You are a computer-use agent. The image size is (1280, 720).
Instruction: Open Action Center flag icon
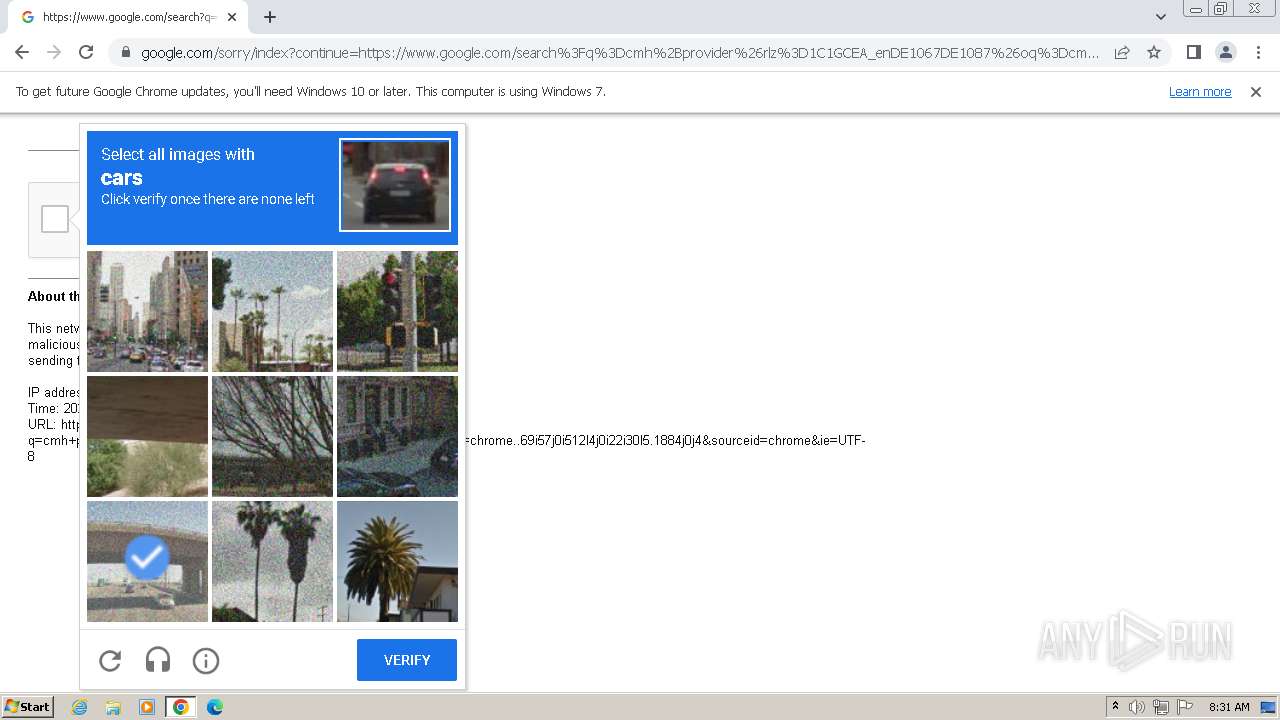(x=1185, y=707)
